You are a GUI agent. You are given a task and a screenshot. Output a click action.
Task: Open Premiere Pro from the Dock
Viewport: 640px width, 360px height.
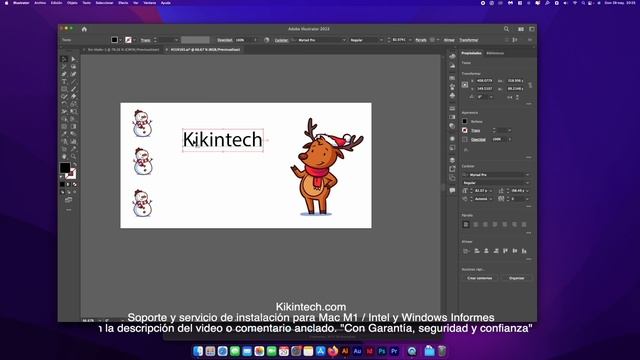(394, 351)
